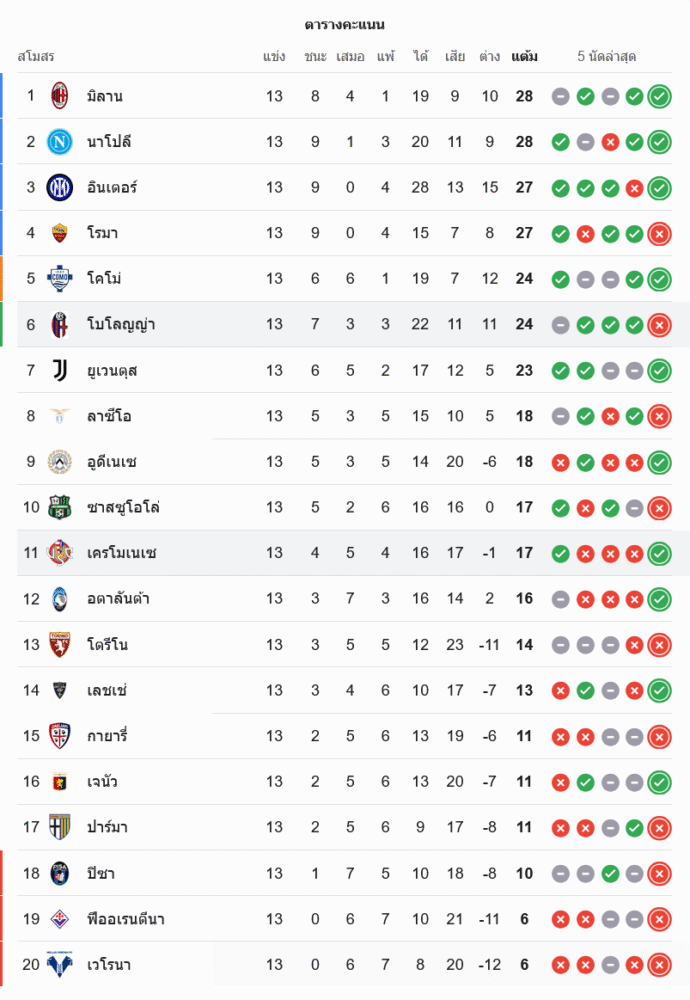Viewport: 690px width, 1000px height.
Task: Click Verona's latest match loss indicator
Action: click(x=659, y=965)
